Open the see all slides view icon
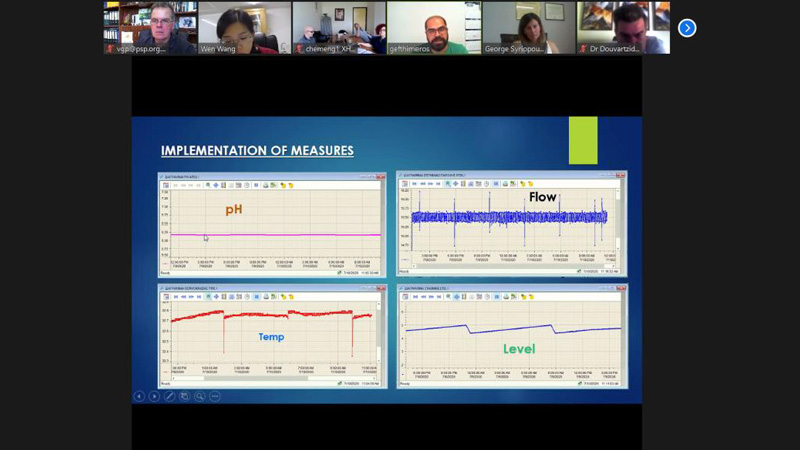The width and height of the screenshot is (800, 450). click(x=185, y=396)
